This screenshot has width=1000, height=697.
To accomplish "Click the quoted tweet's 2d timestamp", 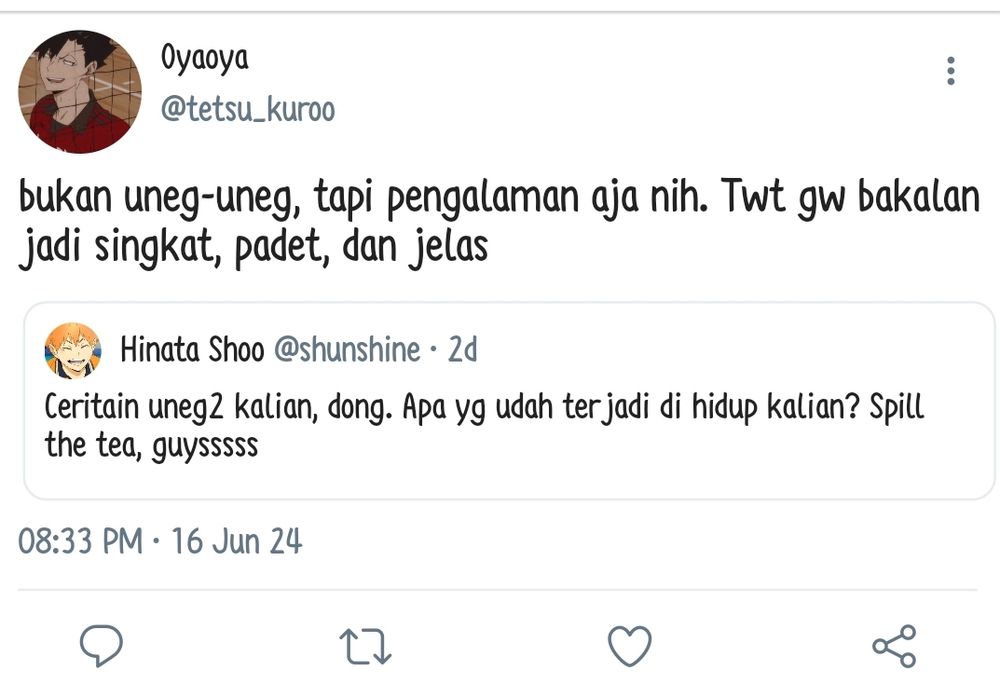I will point(462,350).
